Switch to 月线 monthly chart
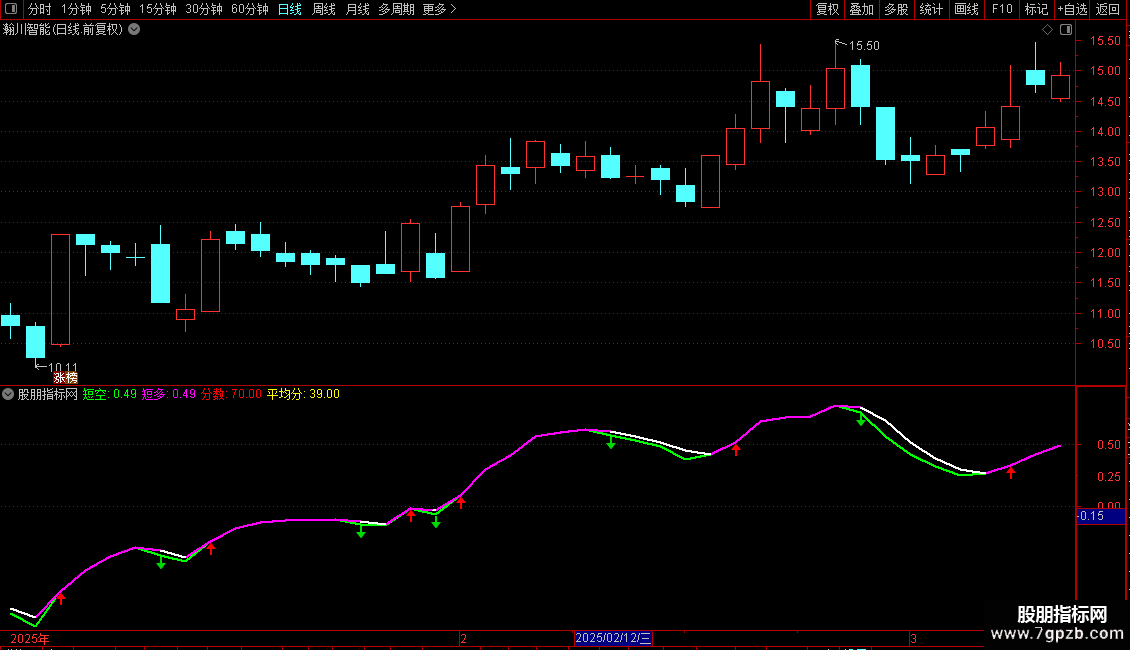The image size is (1130, 650). tap(357, 9)
